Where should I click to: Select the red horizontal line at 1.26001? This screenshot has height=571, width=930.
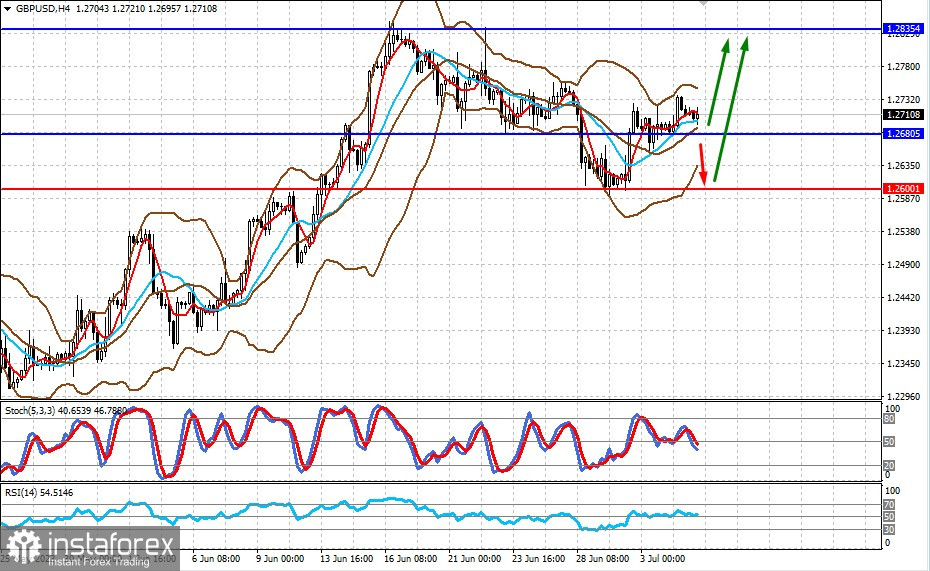[x=441, y=189]
